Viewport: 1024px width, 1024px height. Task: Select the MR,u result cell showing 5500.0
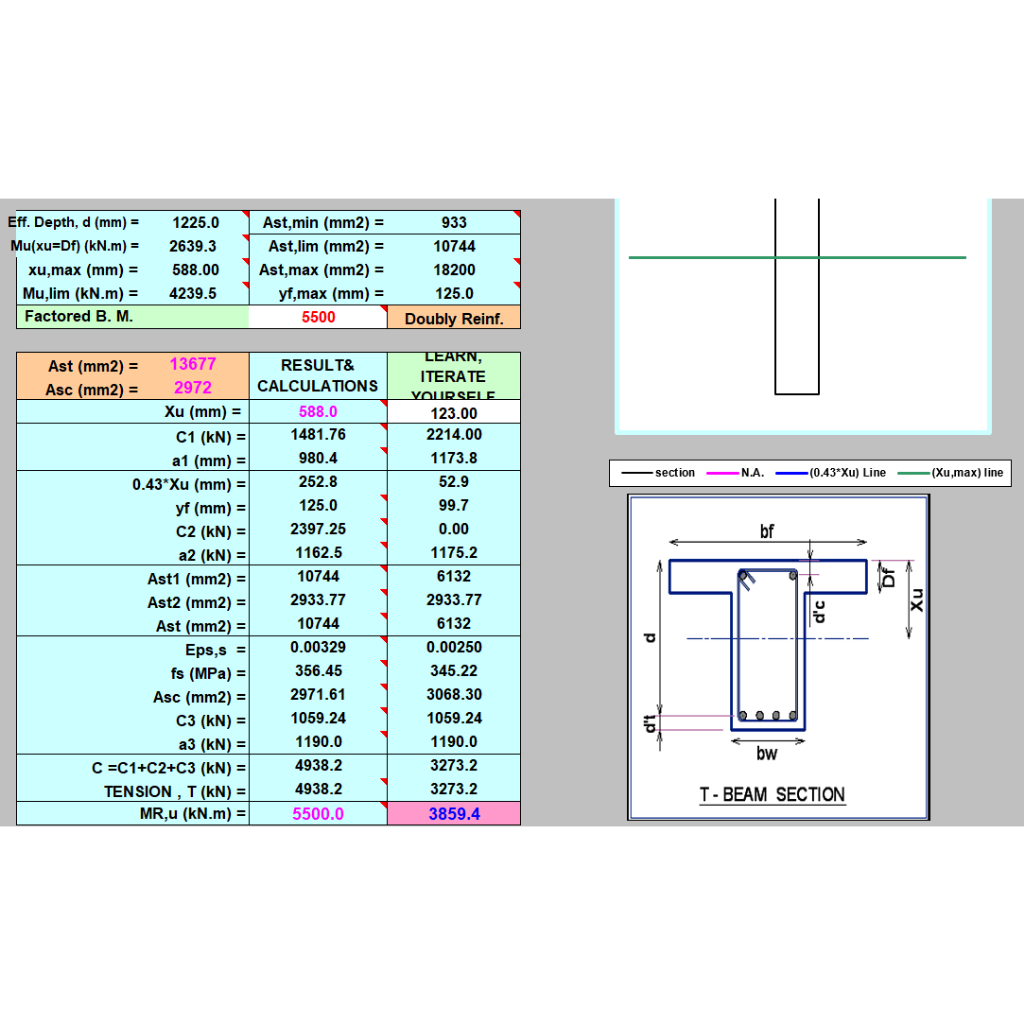(318, 814)
